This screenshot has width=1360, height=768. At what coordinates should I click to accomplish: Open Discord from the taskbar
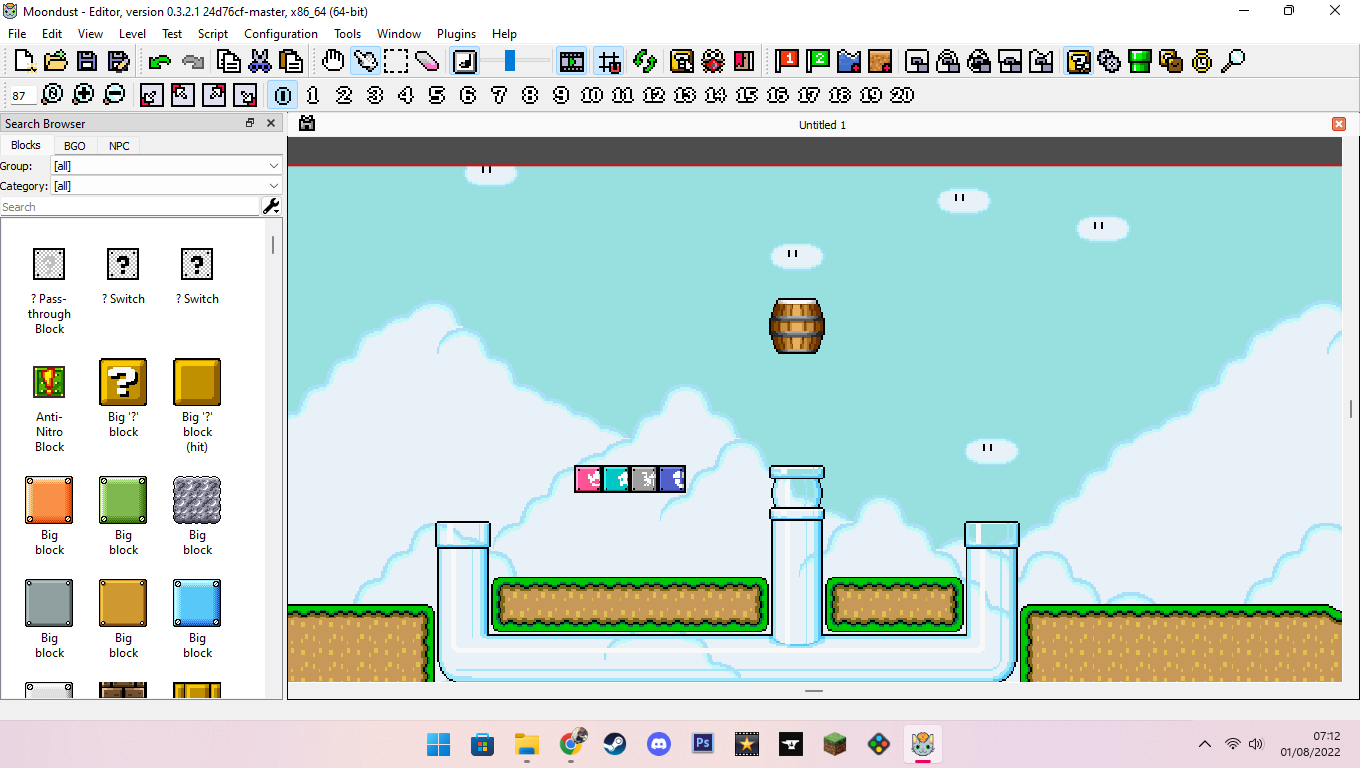pyautogui.click(x=659, y=744)
